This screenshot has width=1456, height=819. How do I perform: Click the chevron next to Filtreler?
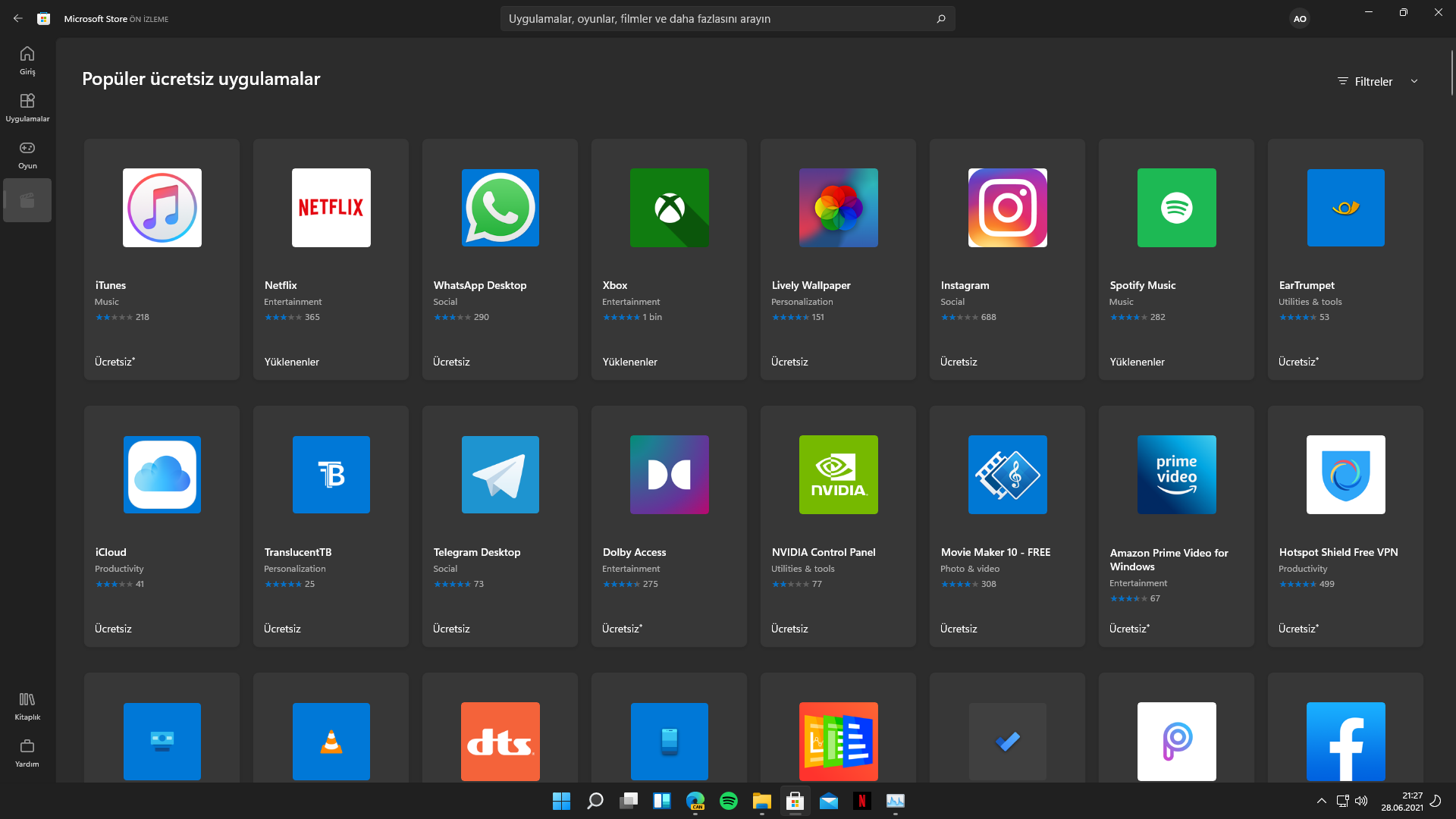tap(1414, 81)
